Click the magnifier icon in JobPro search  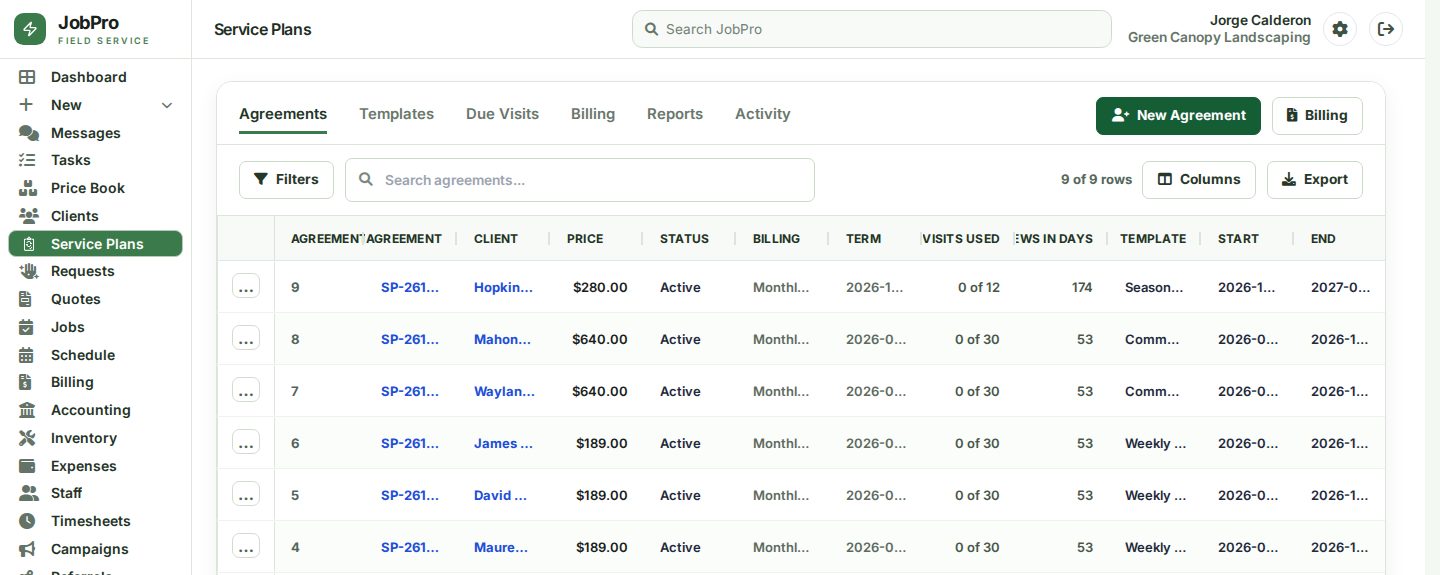pyautogui.click(x=652, y=29)
